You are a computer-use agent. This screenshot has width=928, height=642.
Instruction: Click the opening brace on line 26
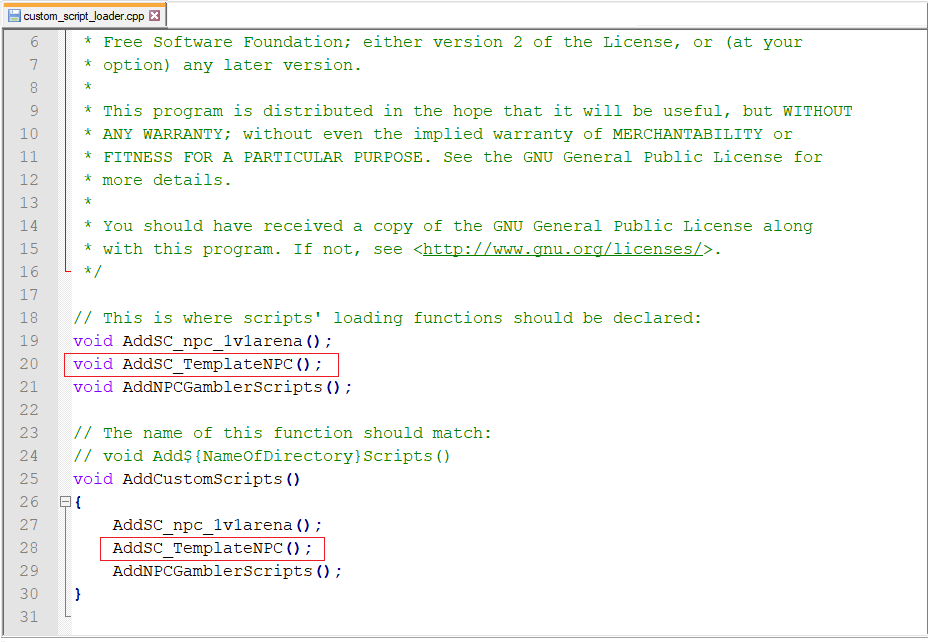click(78, 502)
